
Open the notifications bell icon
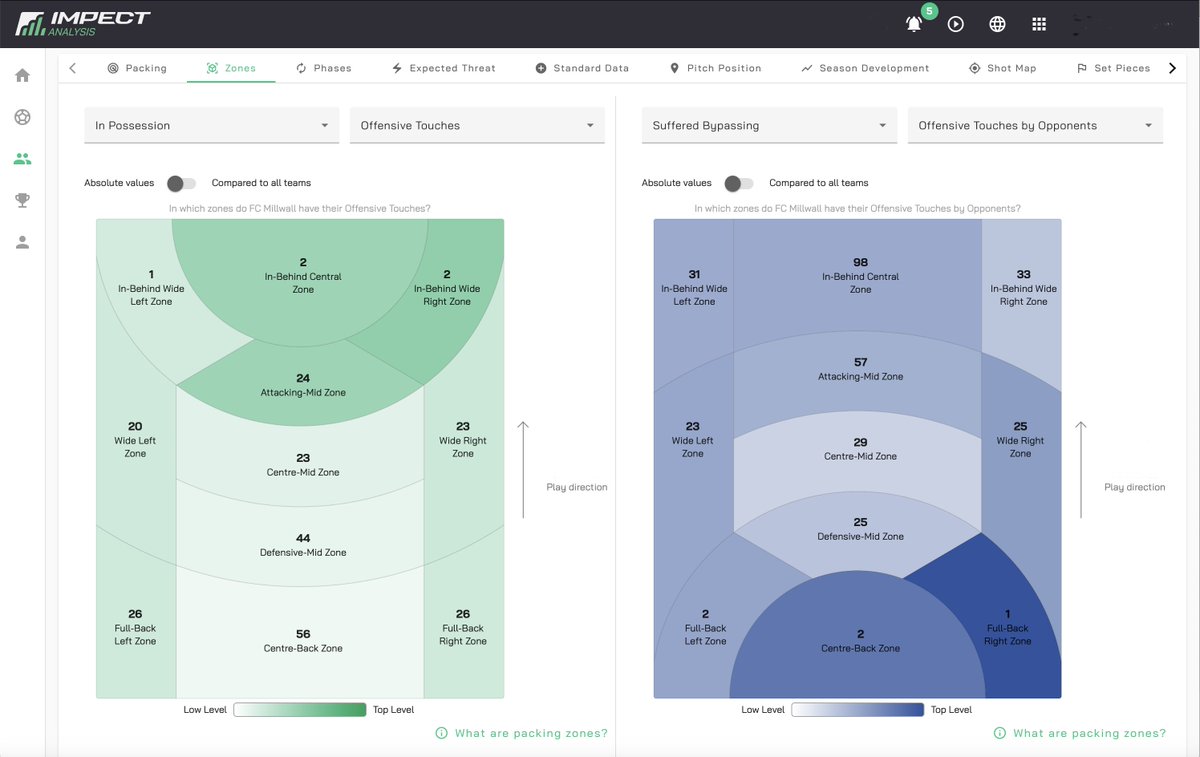point(914,24)
